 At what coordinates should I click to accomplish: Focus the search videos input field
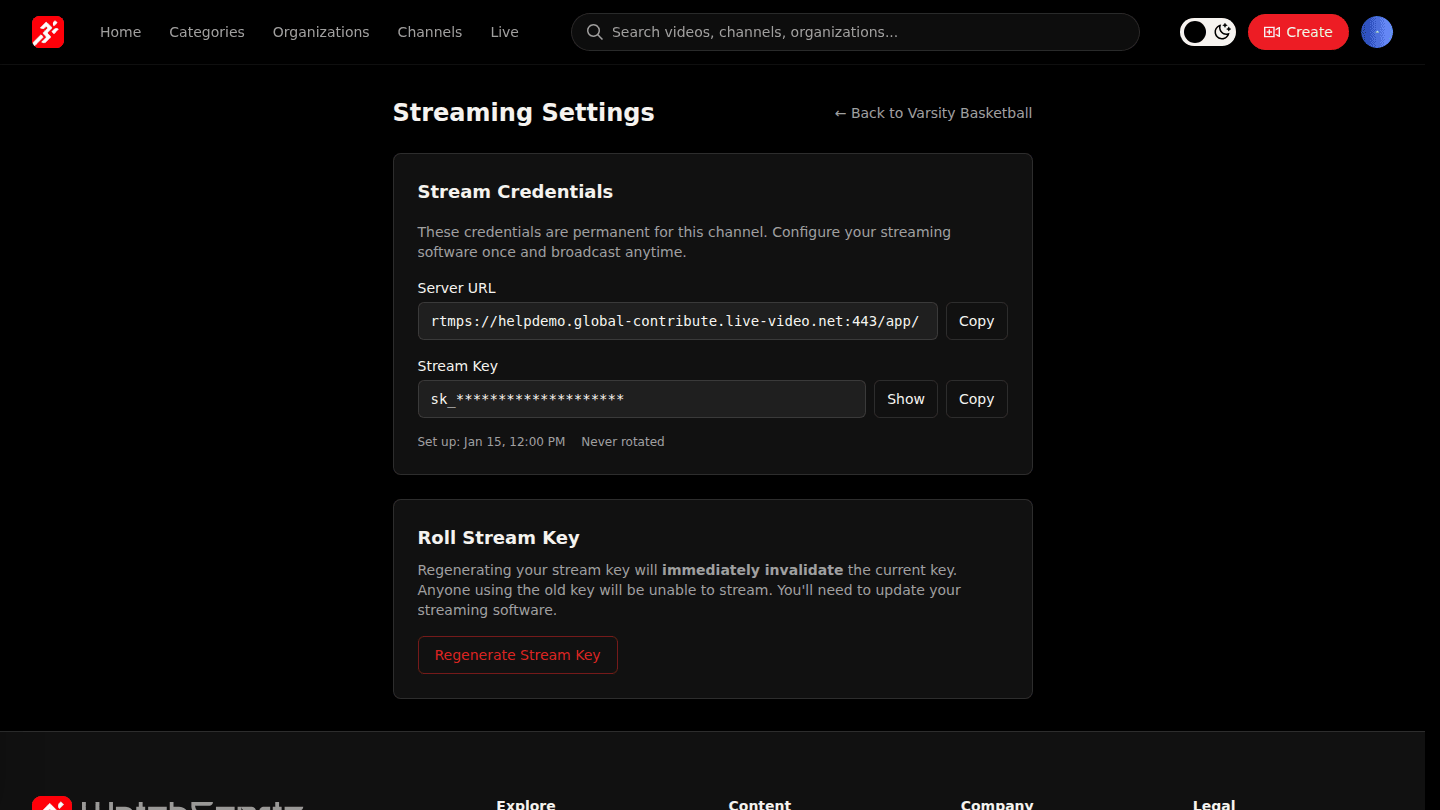[855, 32]
